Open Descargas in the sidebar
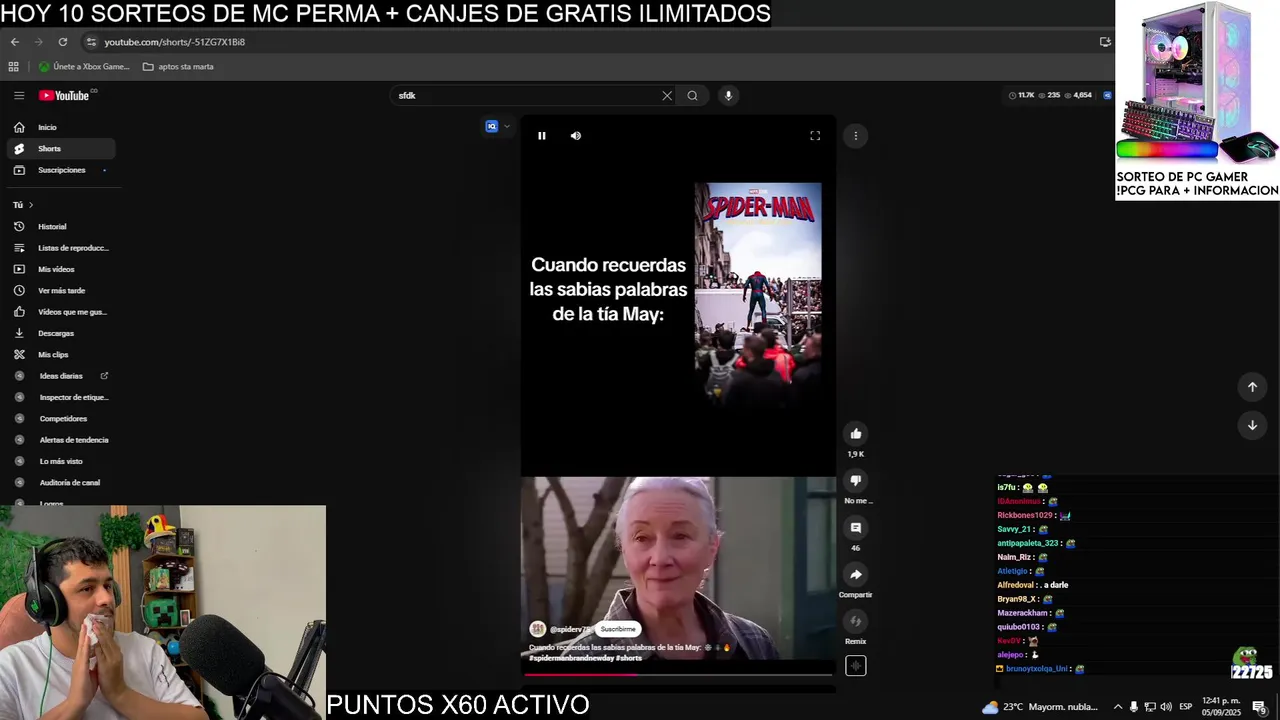The height and width of the screenshot is (720, 1280). pyautogui.click(x=60, y=333)
